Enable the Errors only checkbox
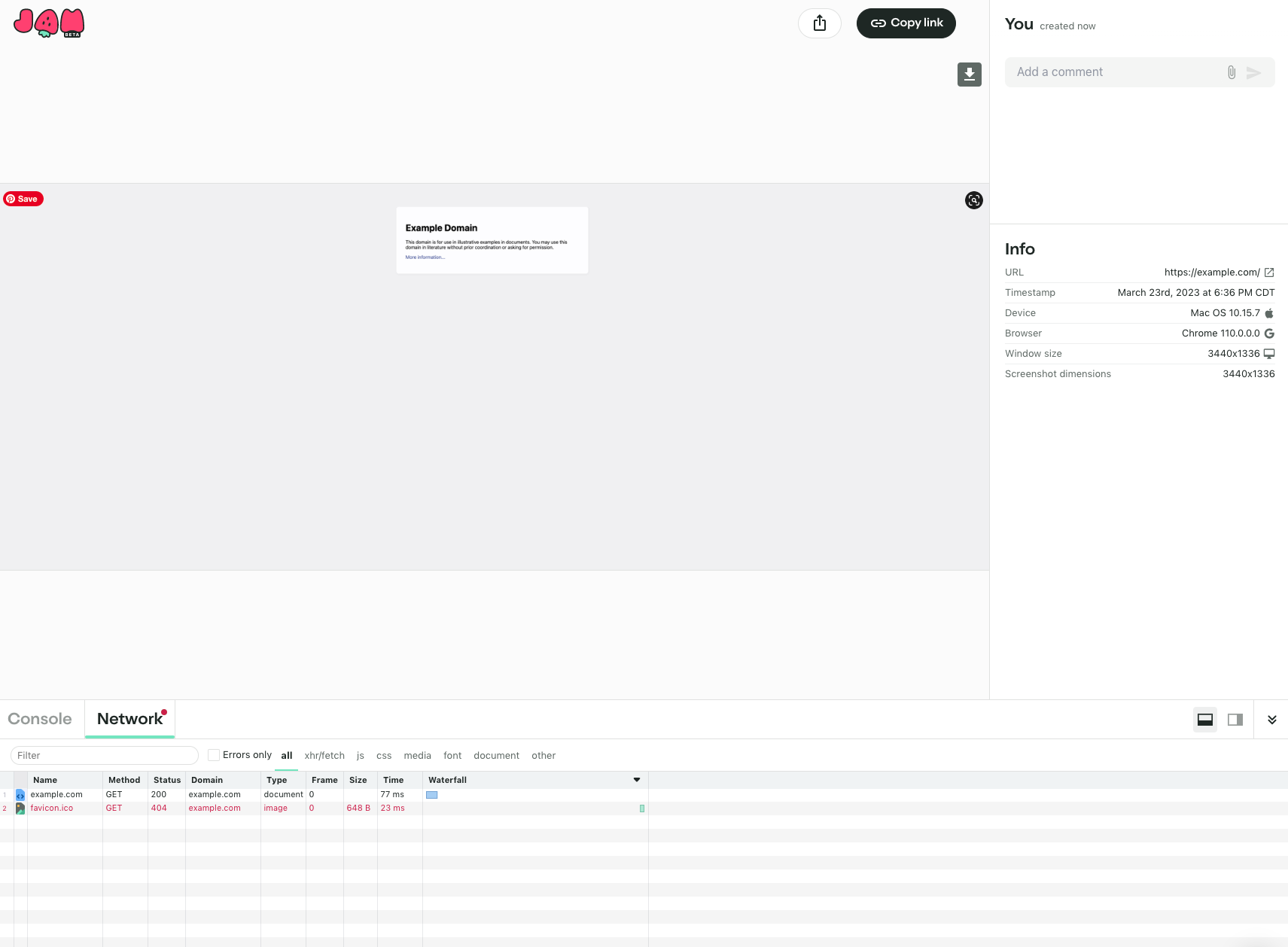Screen dimensions: 1288x947 click(x=214, y=755)
